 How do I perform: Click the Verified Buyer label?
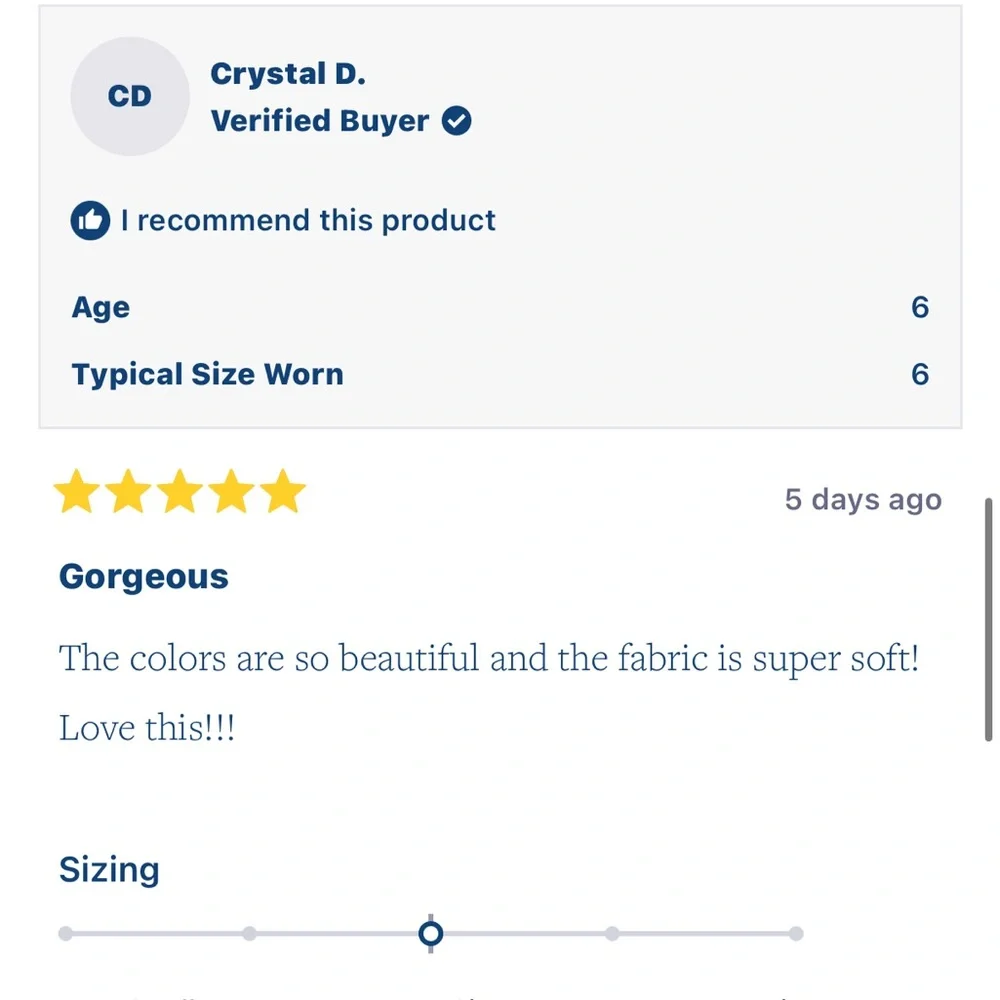point(320,121)
